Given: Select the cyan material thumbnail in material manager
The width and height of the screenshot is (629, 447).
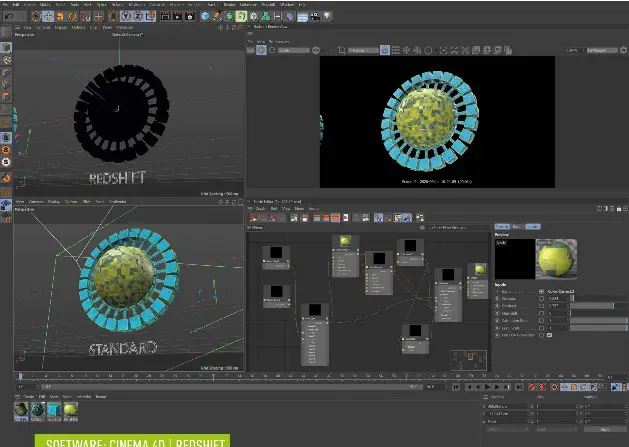Looking at the screenshot, I should (x=54, y=409).
